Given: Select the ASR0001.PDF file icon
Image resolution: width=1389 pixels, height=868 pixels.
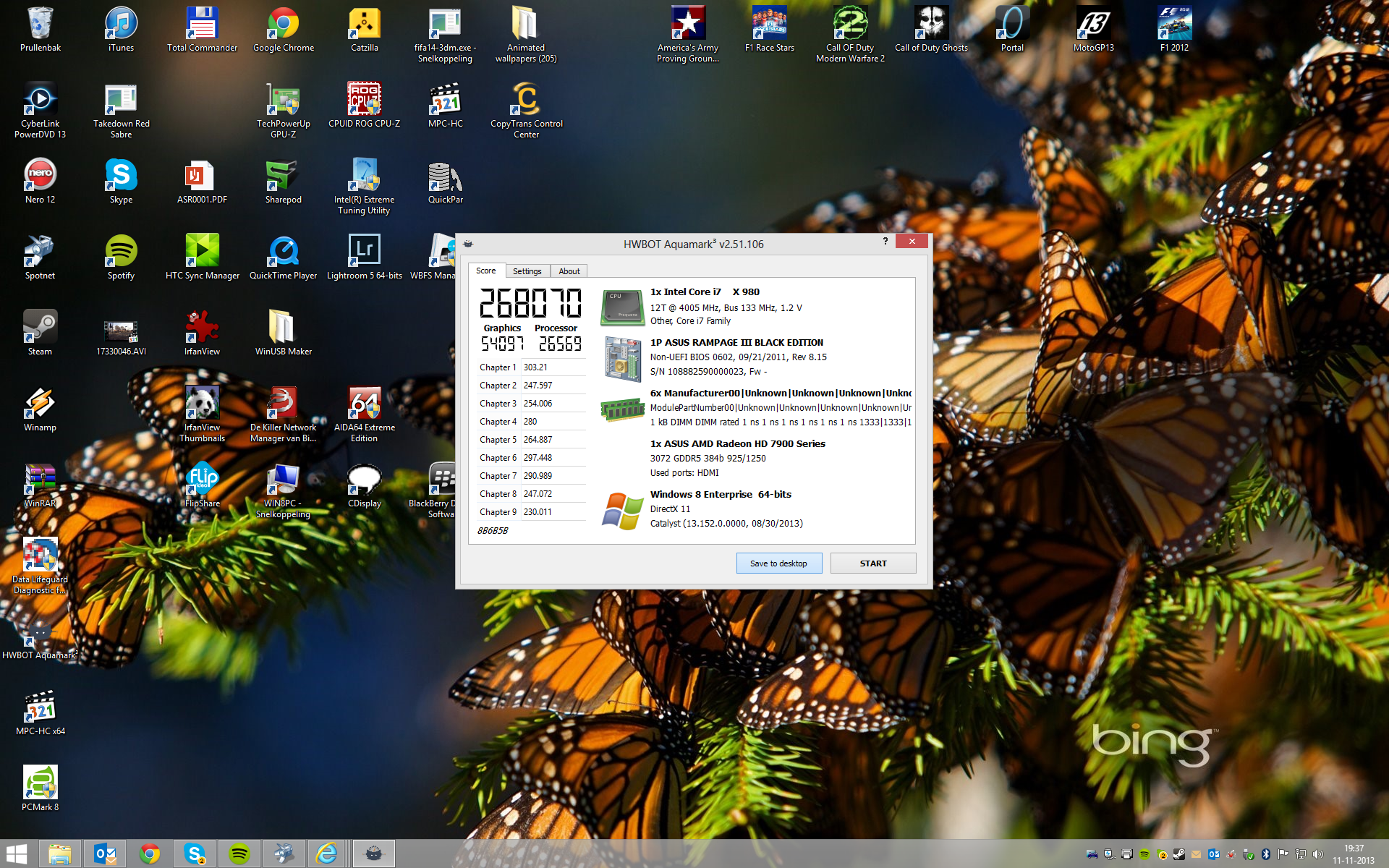Looking at the screenshot, I should [203, 181].
